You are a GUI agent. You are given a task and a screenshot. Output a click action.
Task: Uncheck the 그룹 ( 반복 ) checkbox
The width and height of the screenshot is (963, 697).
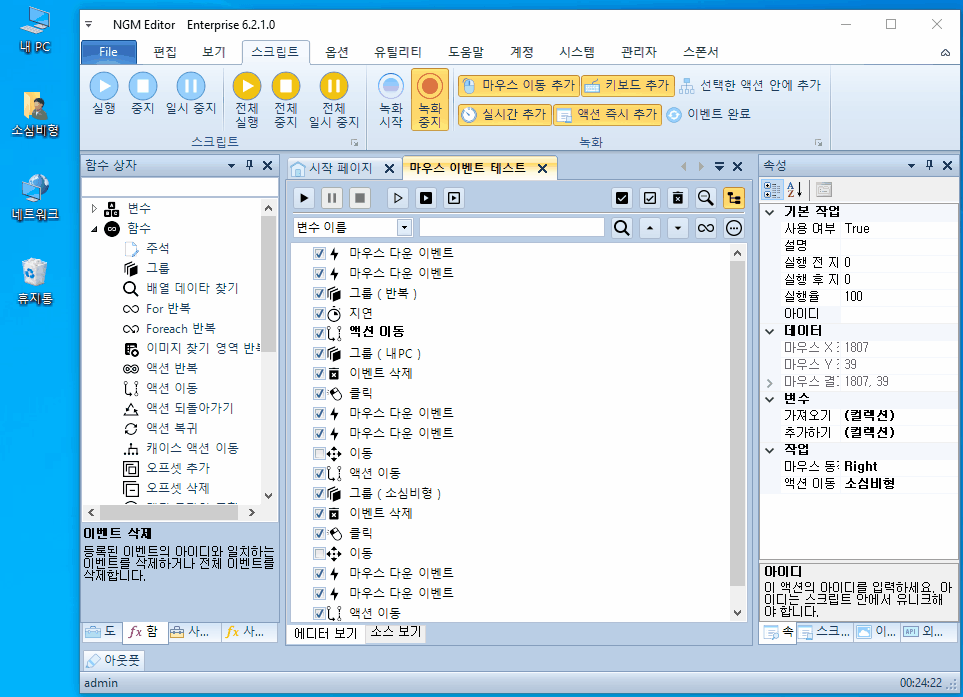coord(319,293)
